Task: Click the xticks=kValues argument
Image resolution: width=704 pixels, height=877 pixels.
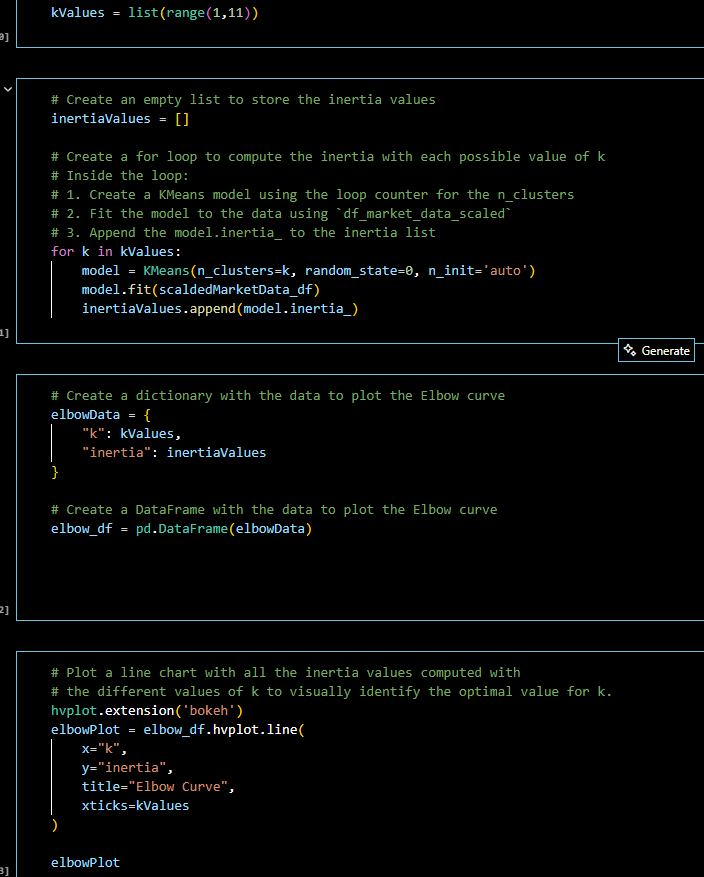Action: click(x=135, y=805)
